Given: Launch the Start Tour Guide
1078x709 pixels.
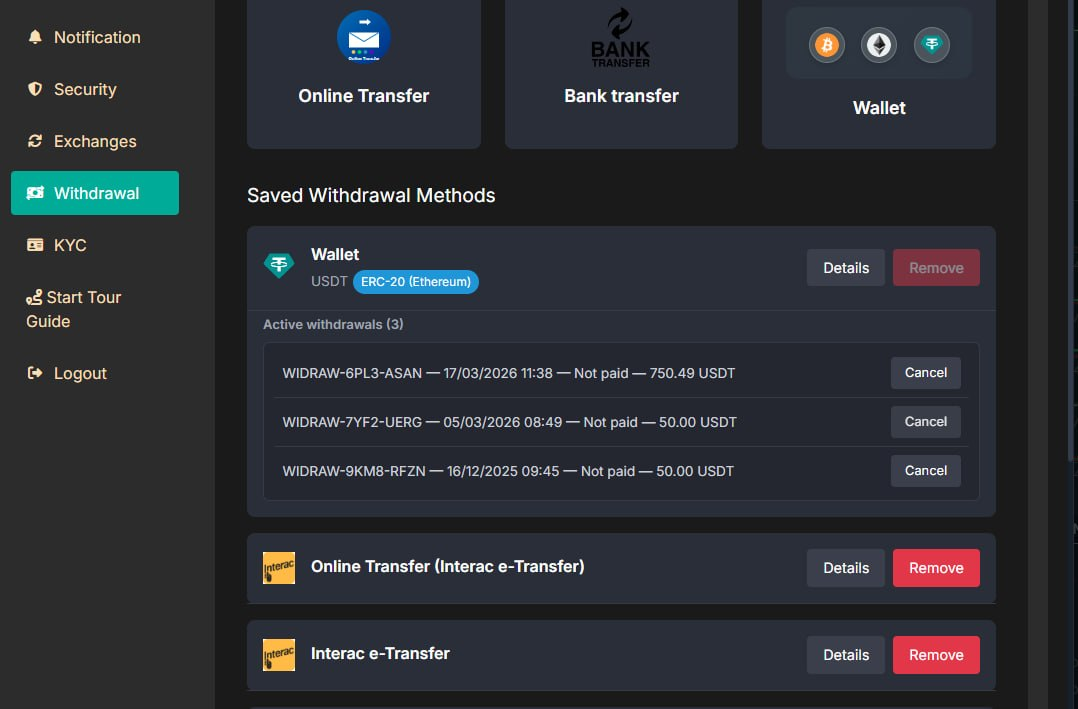Looking at the screenshot, I should click(83, 297).
